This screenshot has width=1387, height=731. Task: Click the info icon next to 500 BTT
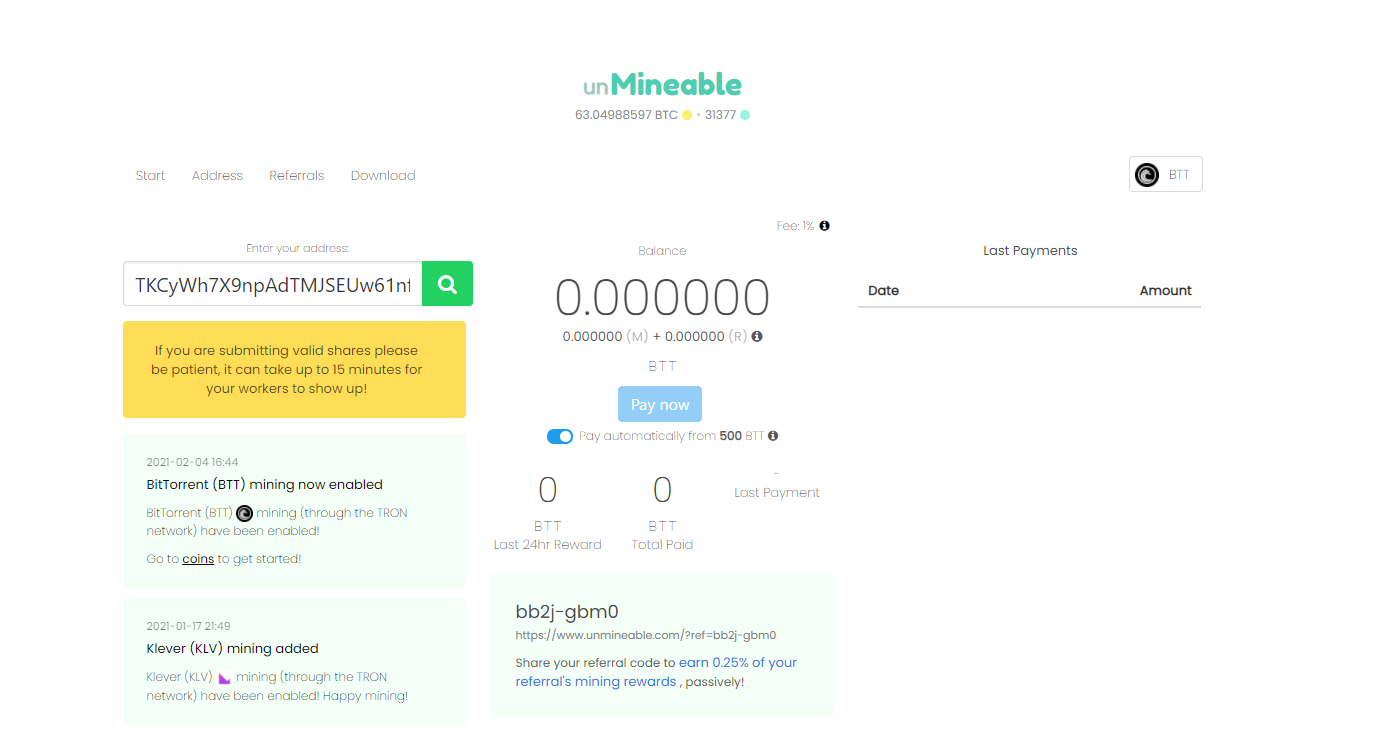(x=771, y=435)
